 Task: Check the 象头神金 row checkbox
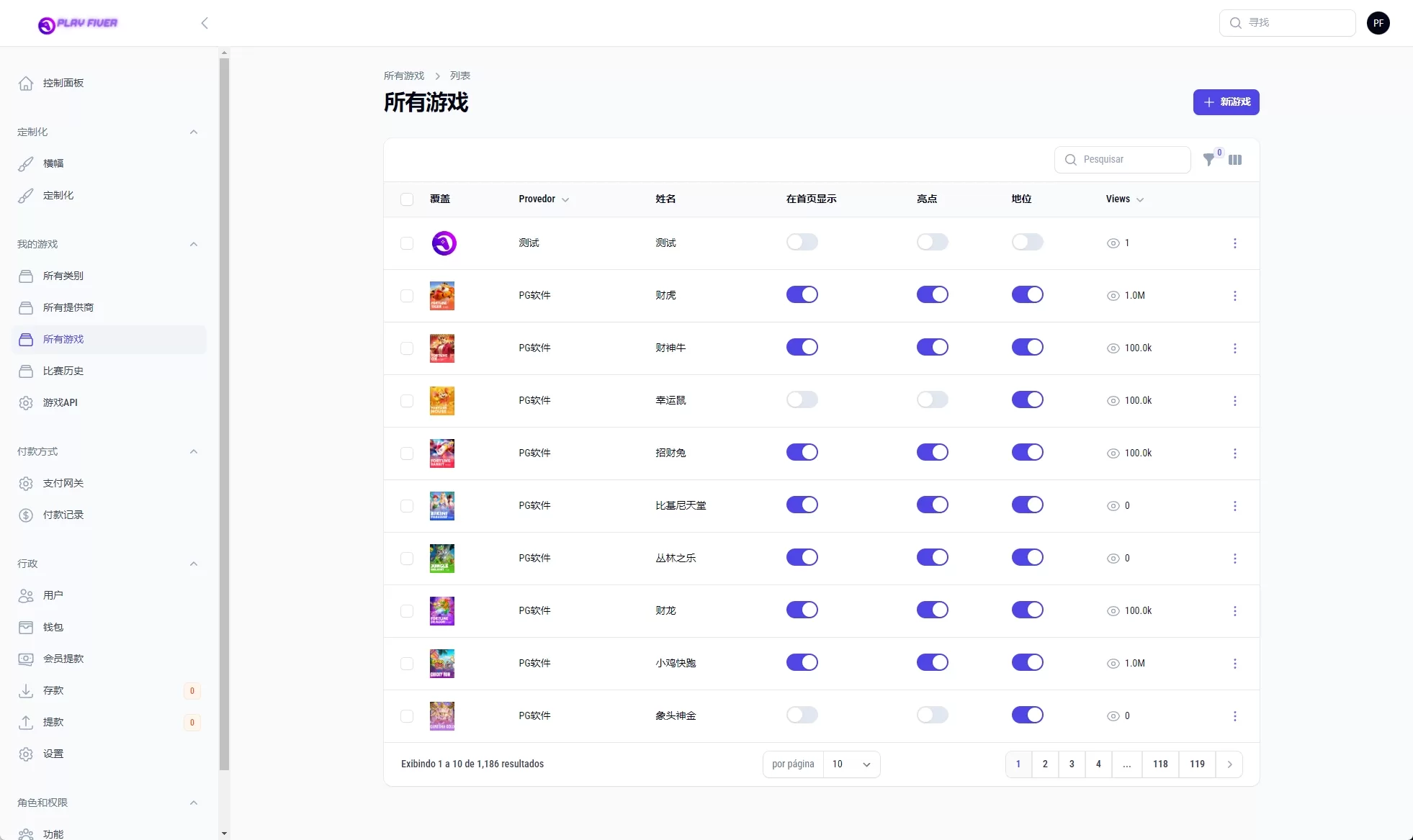[407, 716]
